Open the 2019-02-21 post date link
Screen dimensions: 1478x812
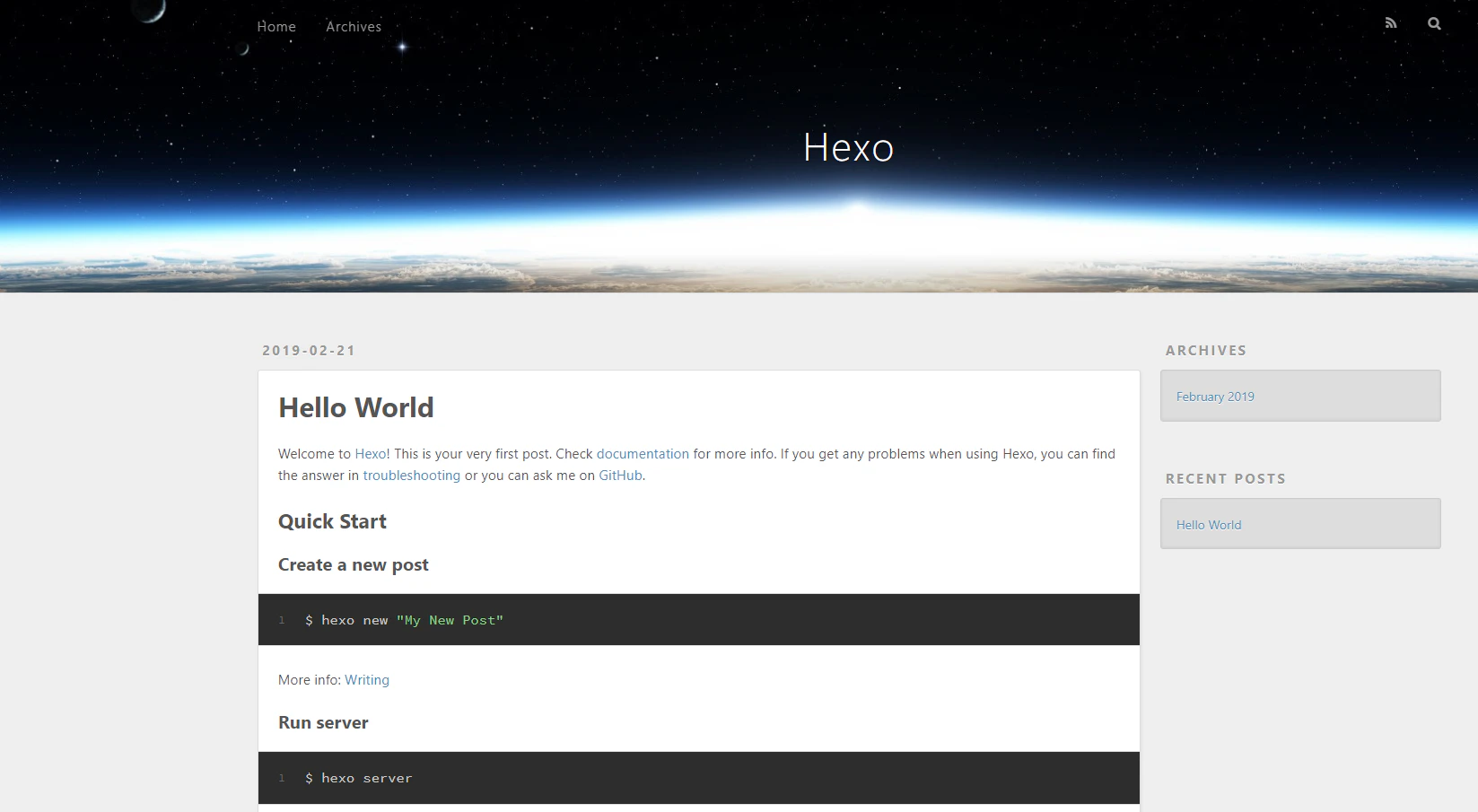309,351
